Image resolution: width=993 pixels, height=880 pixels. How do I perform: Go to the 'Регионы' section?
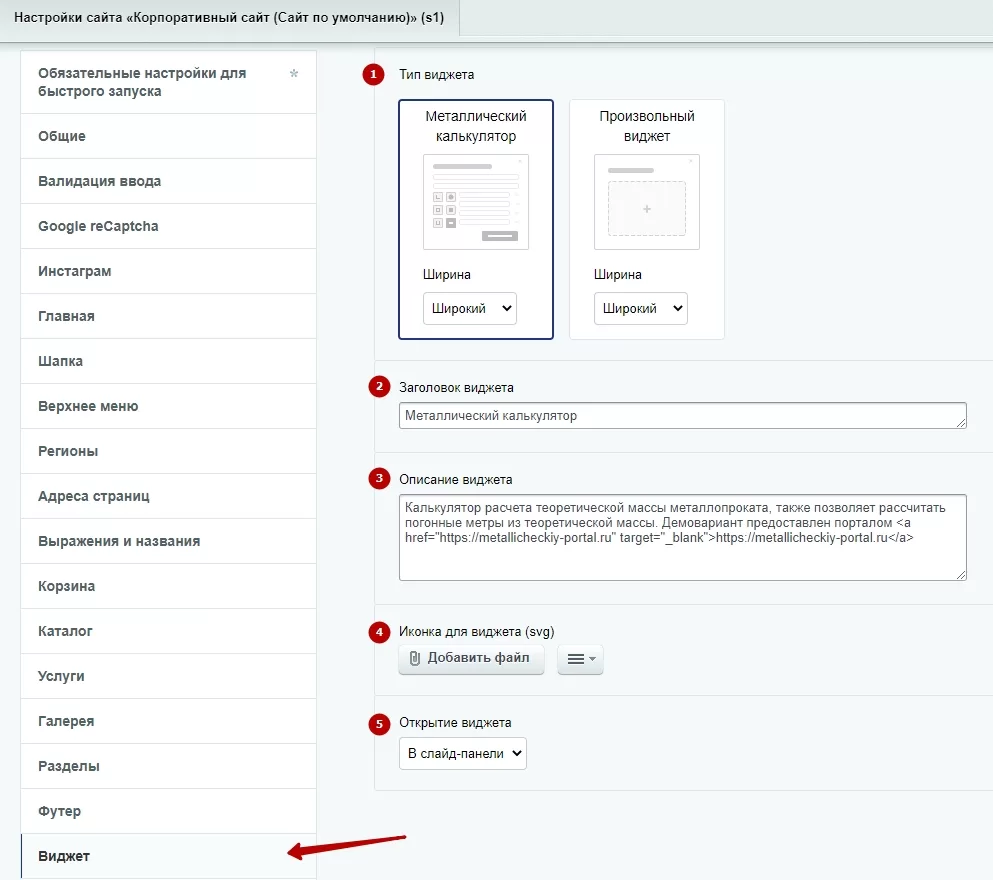[168, 451]
